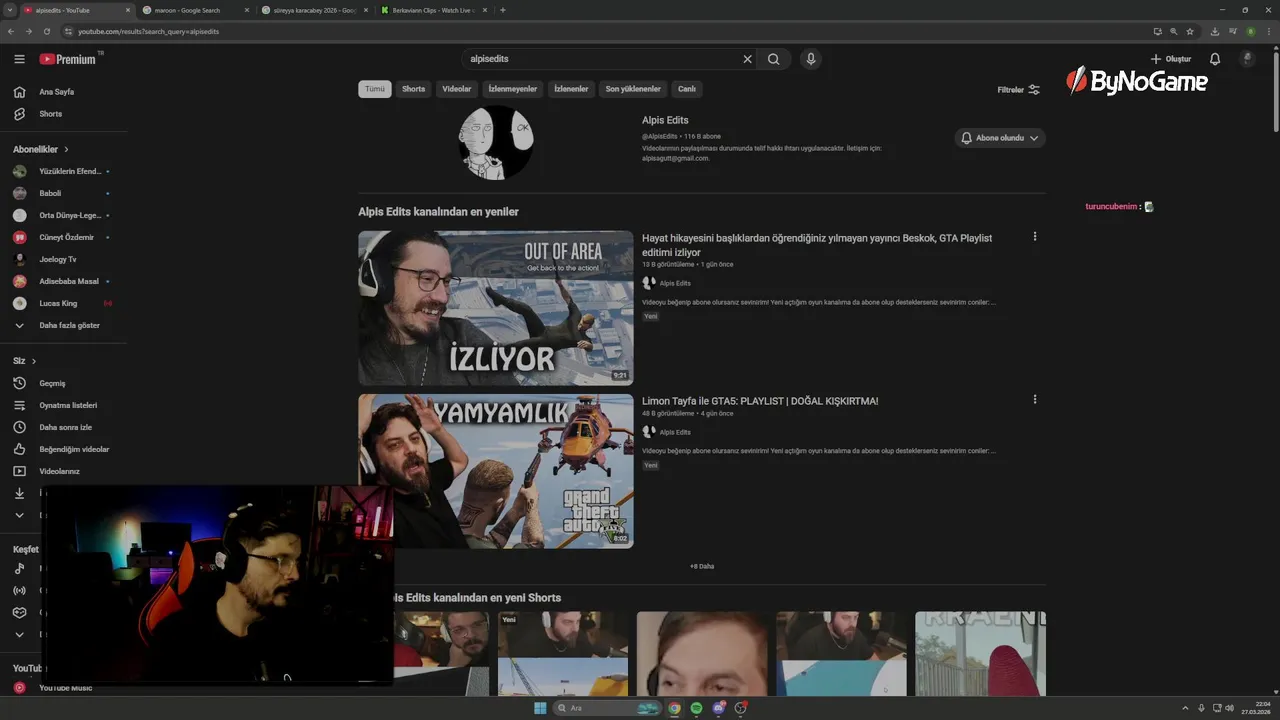Open Discord from the taskbar
This screenshot has width=1280, height=720.
[x=719, y=708]
